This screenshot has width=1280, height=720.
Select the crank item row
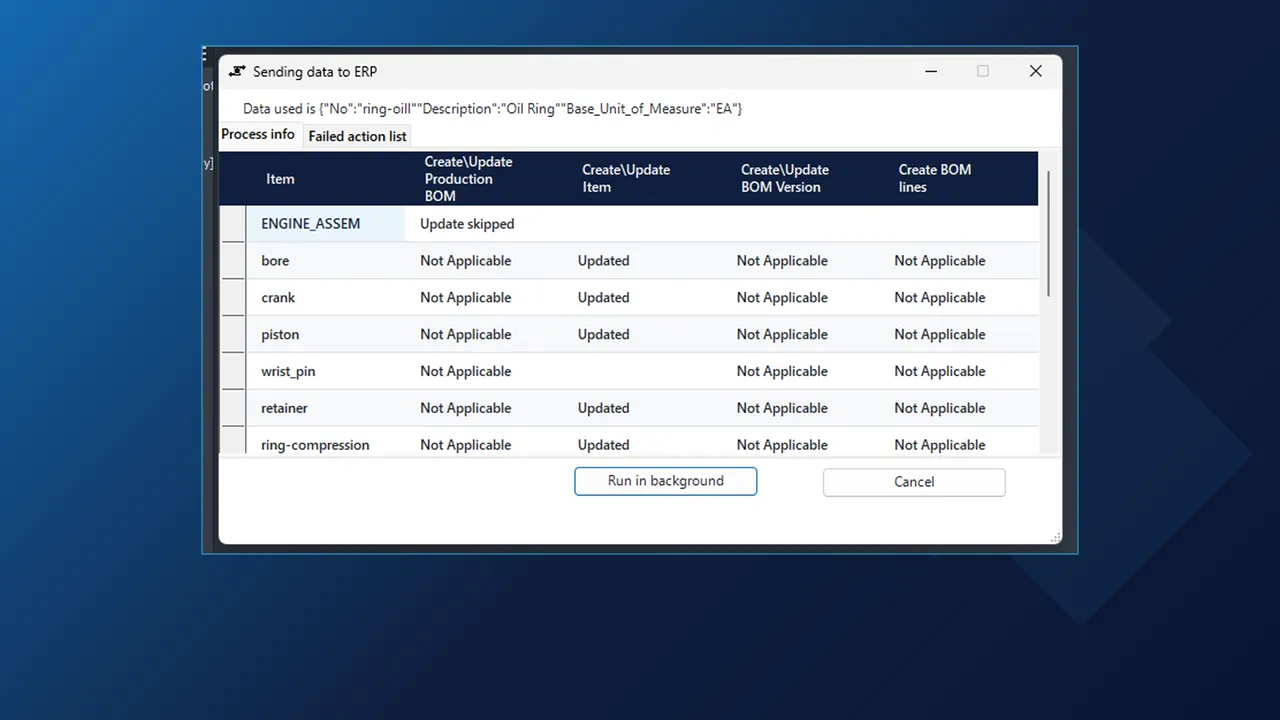coord(642,298)
